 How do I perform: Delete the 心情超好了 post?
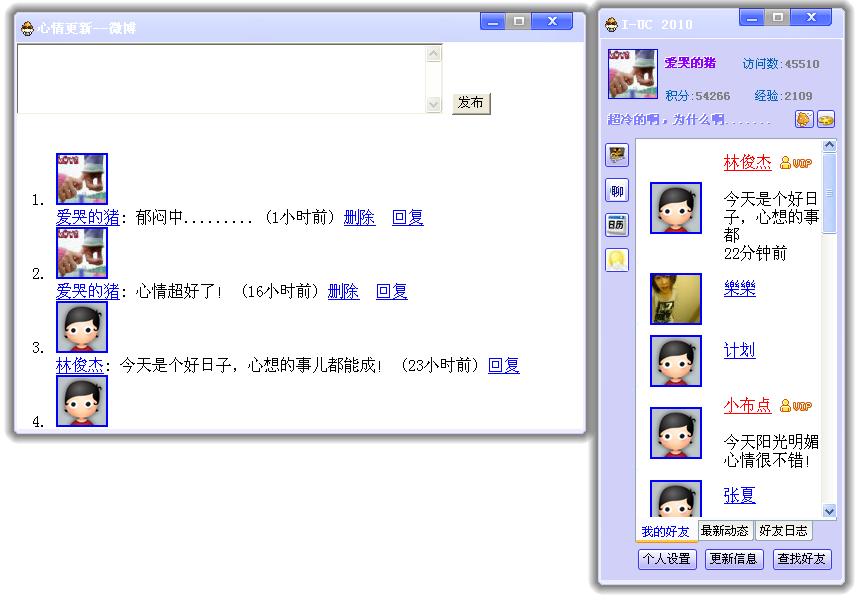point(343,291)
